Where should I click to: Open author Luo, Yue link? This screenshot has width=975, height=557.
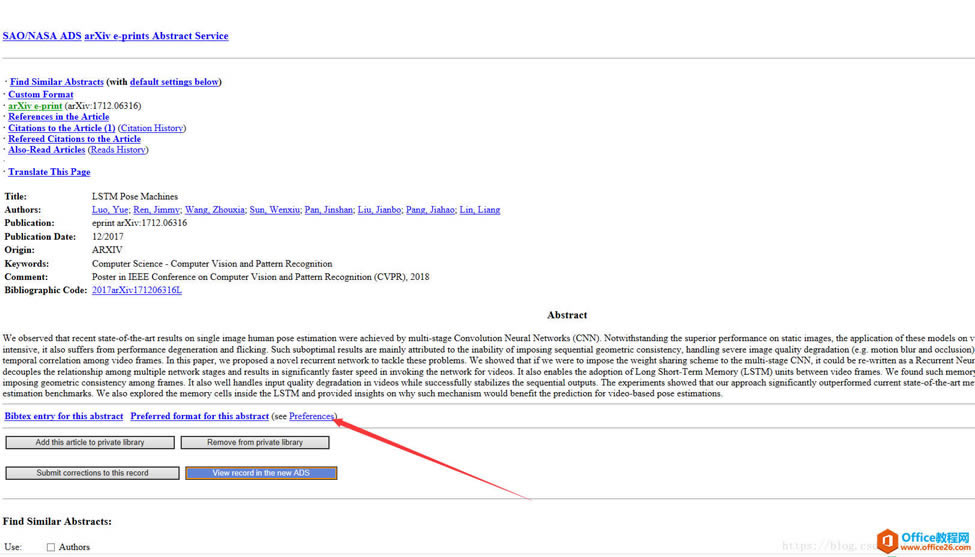pos(110,210)
